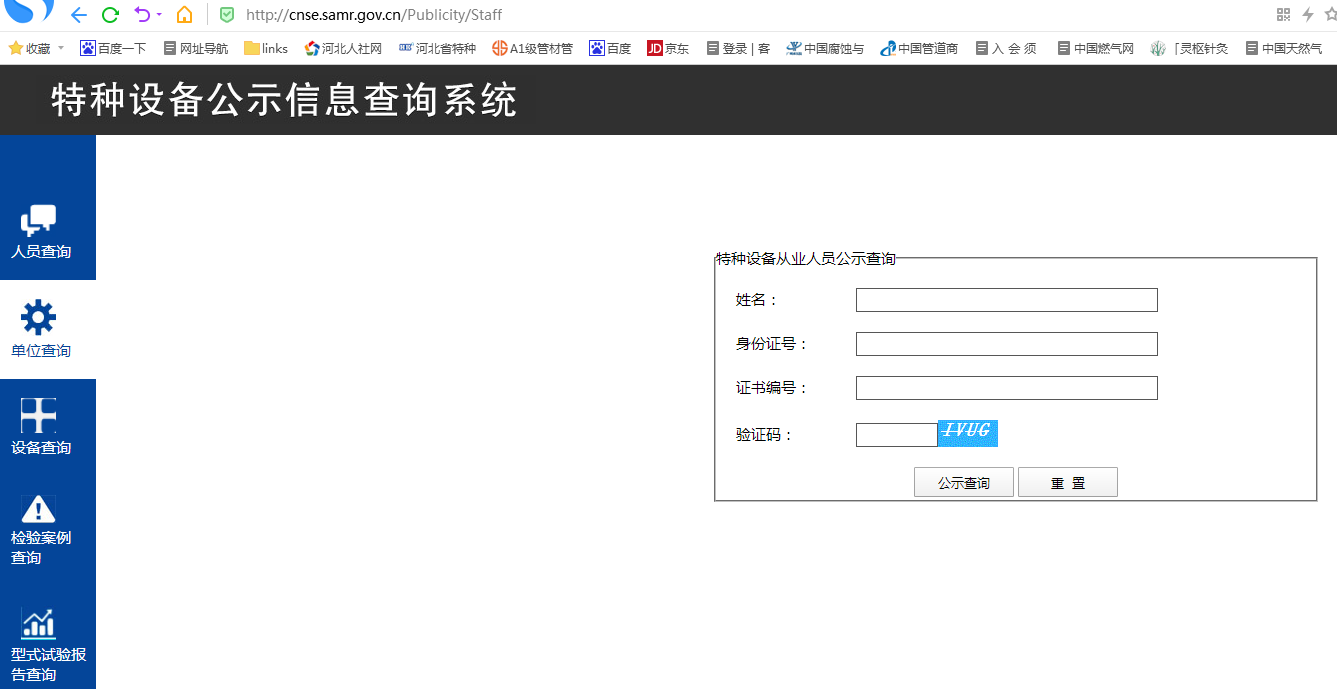Screen dimensions: 1337x689
Task: Click into the 证书编号 input field
Action: pyautogui.click(x=1006, y=388)
